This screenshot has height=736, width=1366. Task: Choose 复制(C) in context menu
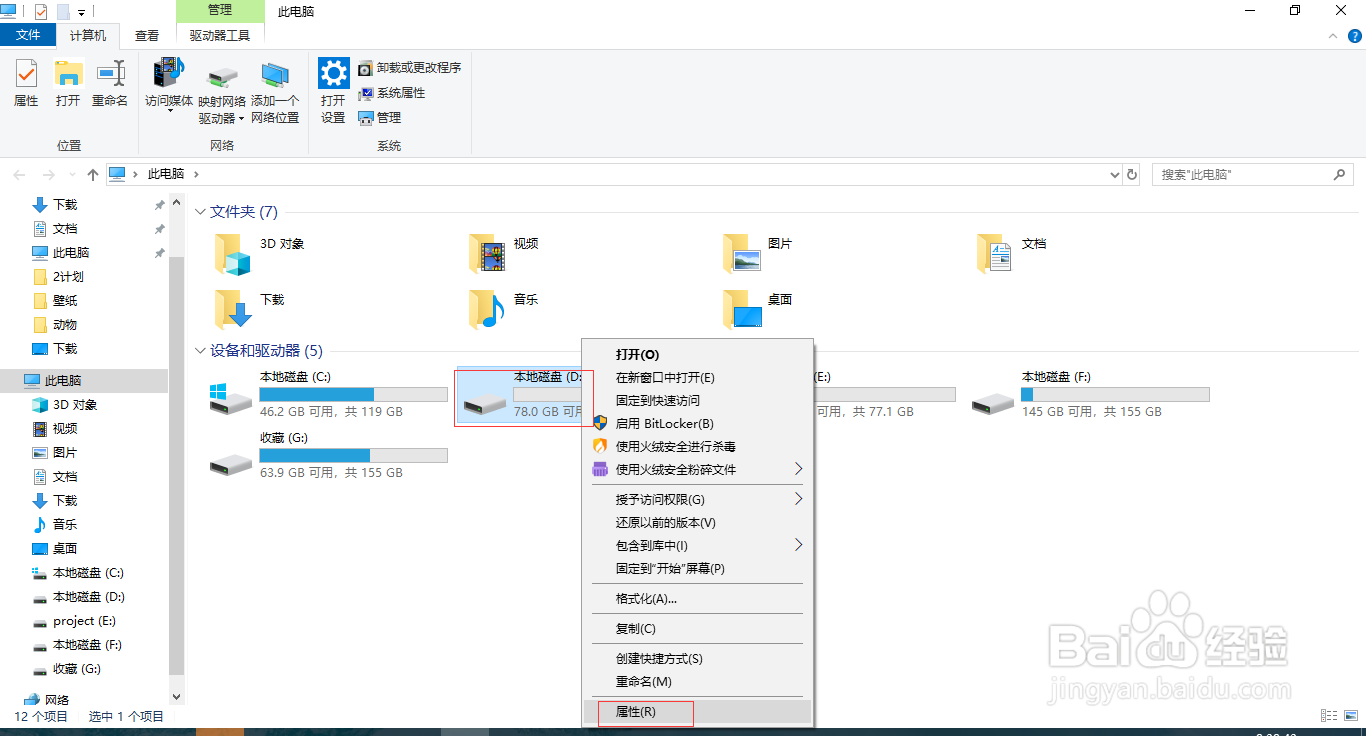click(698, 629)
